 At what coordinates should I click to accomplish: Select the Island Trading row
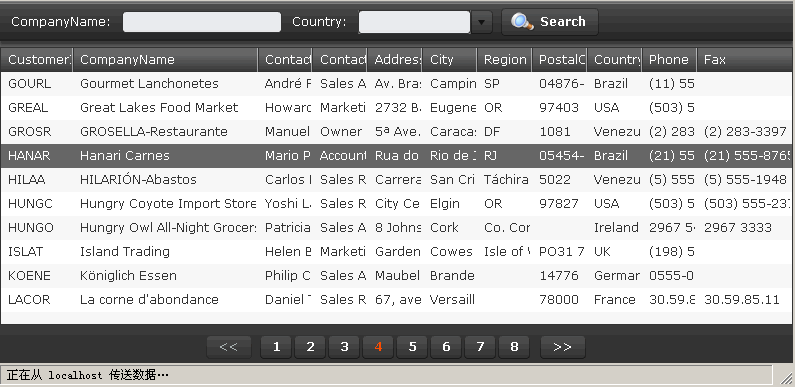click(x=397, y=252)
